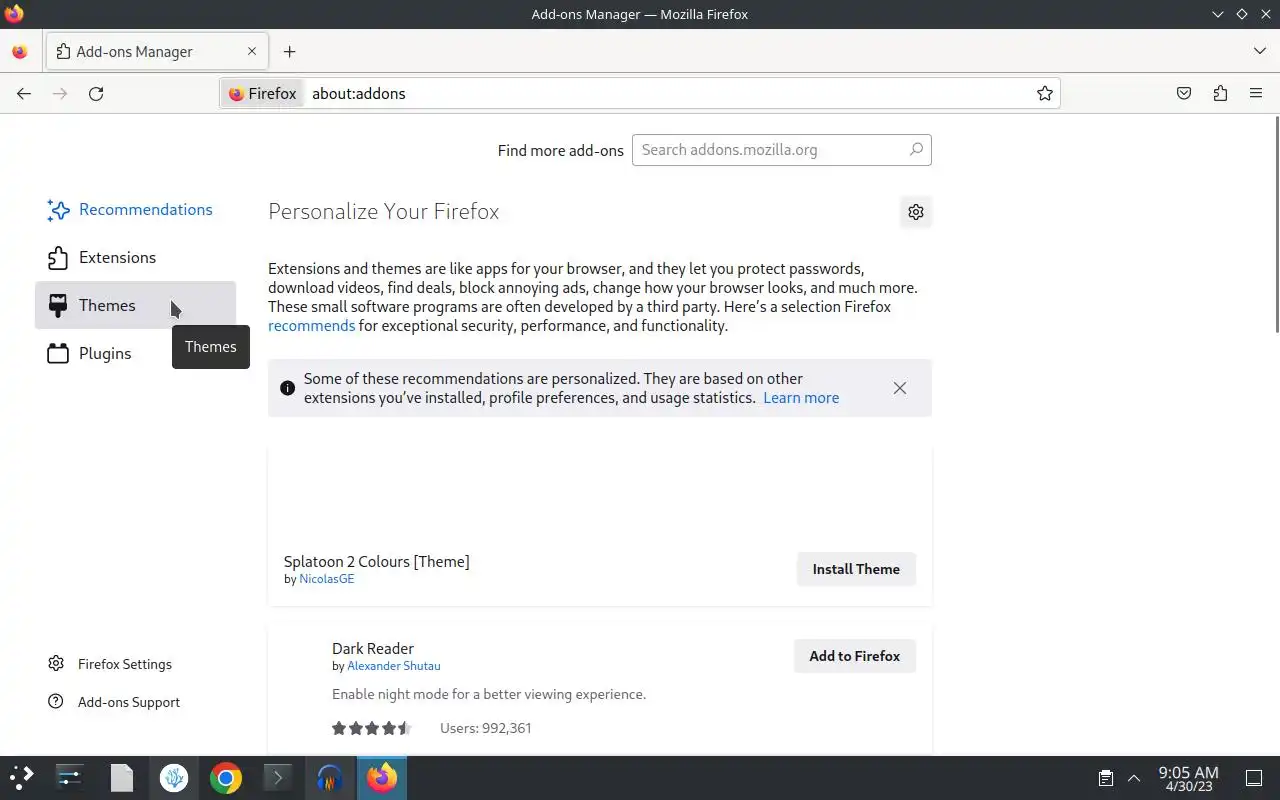The image size is (1280, 800).
Task: Open tools for all add-ons gear
Action: click(916, 212)
